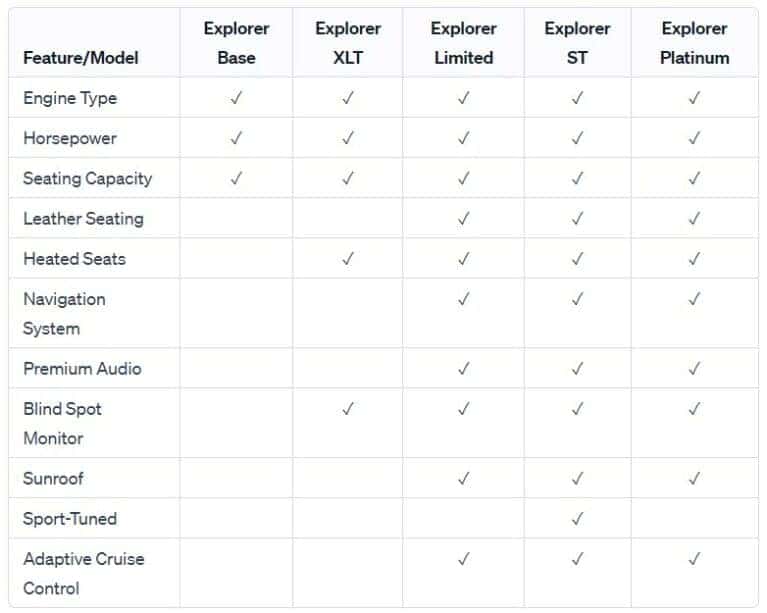767x613 pixels.
Task: Click Sport-Tuned checkmark in Explorer ST column
Action: pos(577,518)
